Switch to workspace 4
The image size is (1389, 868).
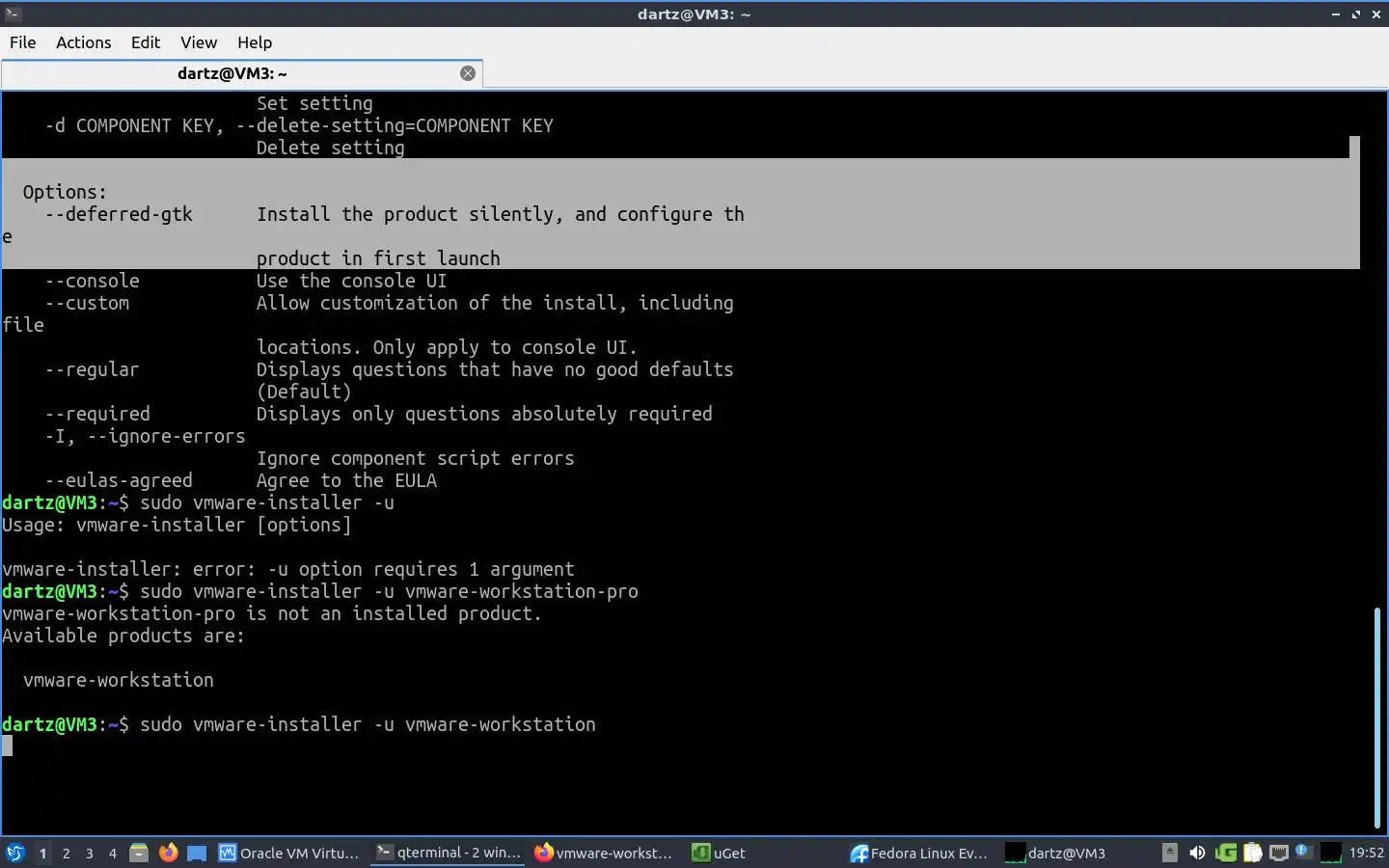pos(113,853)
